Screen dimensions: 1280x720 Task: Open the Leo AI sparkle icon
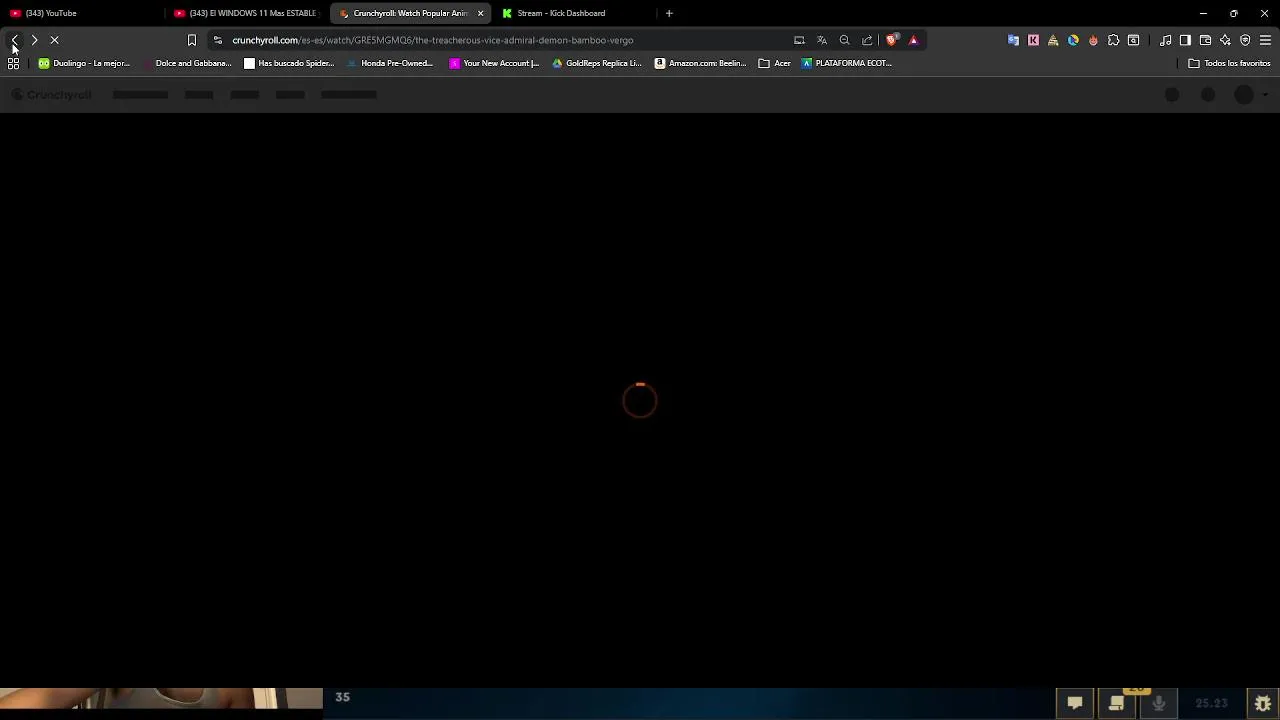(x=1225, y=40)
